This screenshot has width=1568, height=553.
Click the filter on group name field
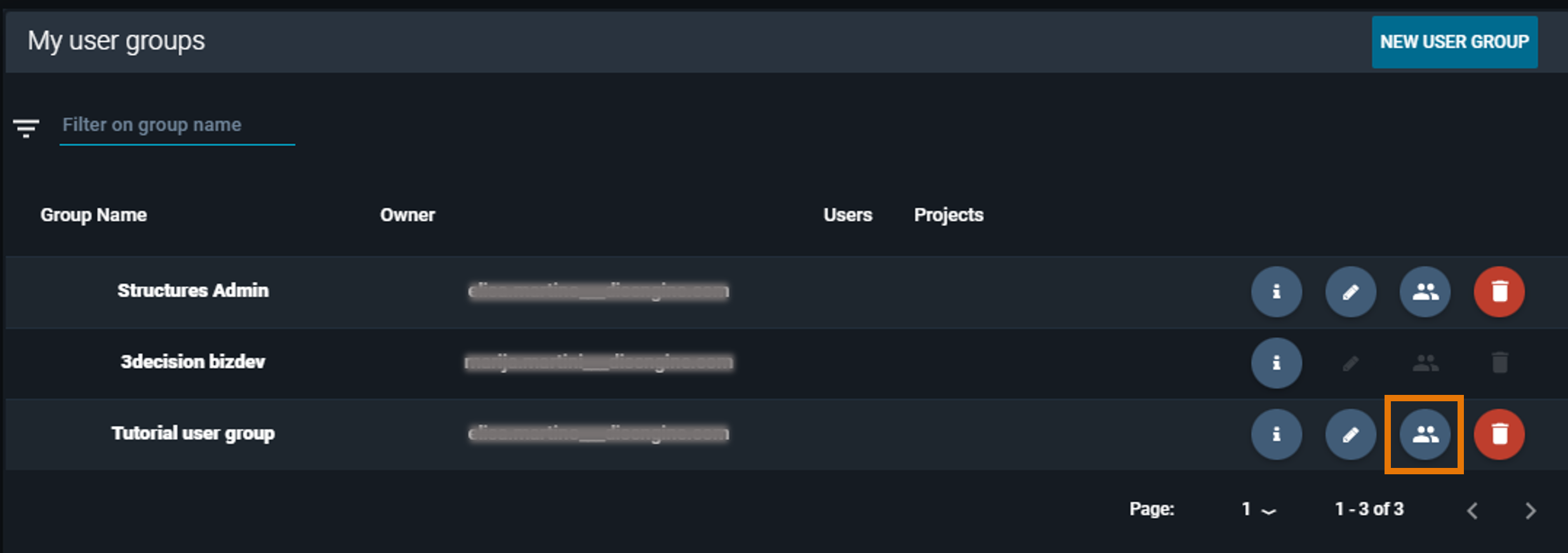coord(176,125)
